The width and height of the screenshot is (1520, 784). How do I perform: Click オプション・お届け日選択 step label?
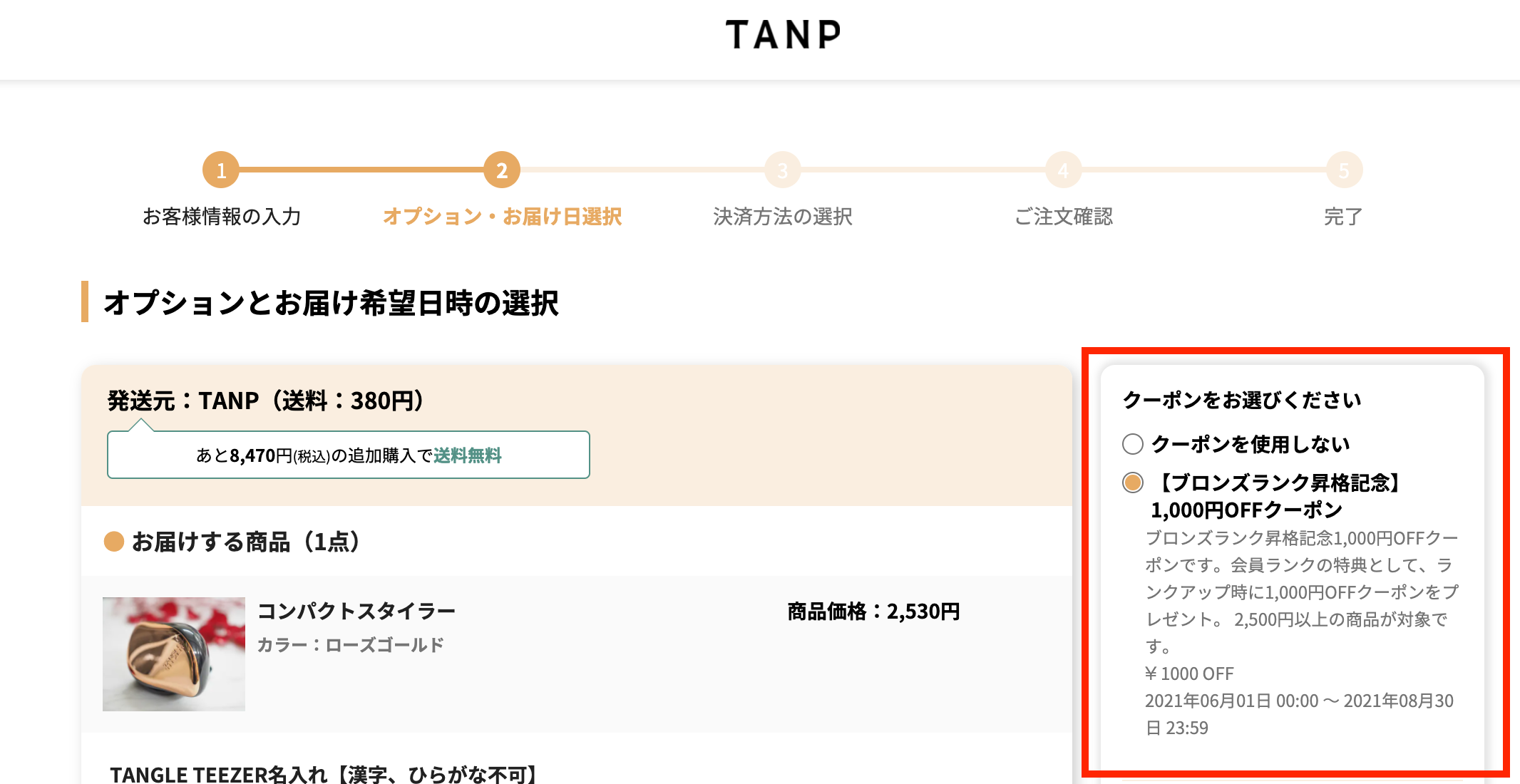click(502, 217)
